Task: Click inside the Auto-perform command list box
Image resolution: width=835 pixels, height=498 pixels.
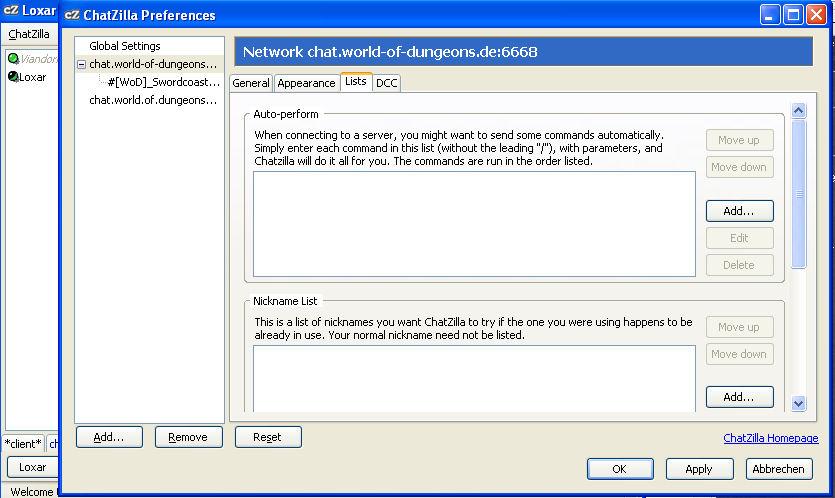Action: coord(473,223)
